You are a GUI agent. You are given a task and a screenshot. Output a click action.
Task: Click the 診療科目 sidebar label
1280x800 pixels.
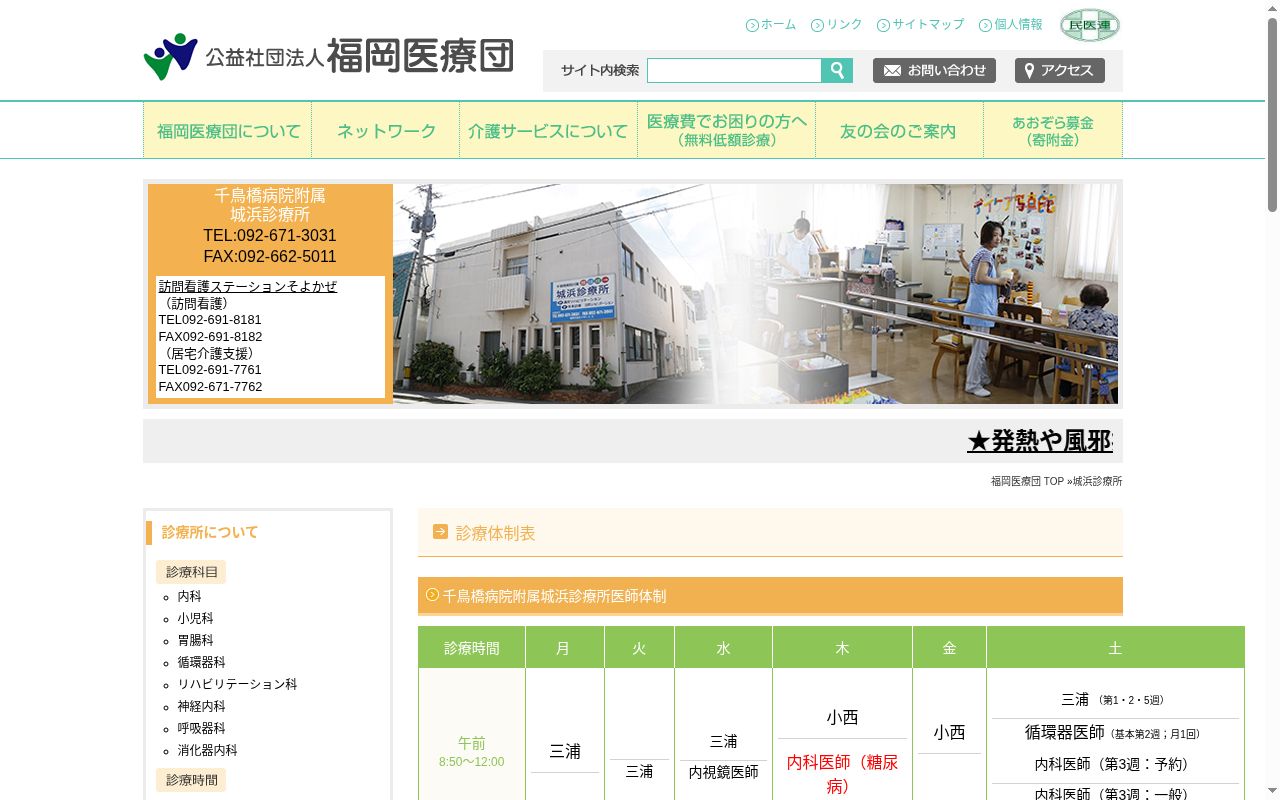point(191,572)
